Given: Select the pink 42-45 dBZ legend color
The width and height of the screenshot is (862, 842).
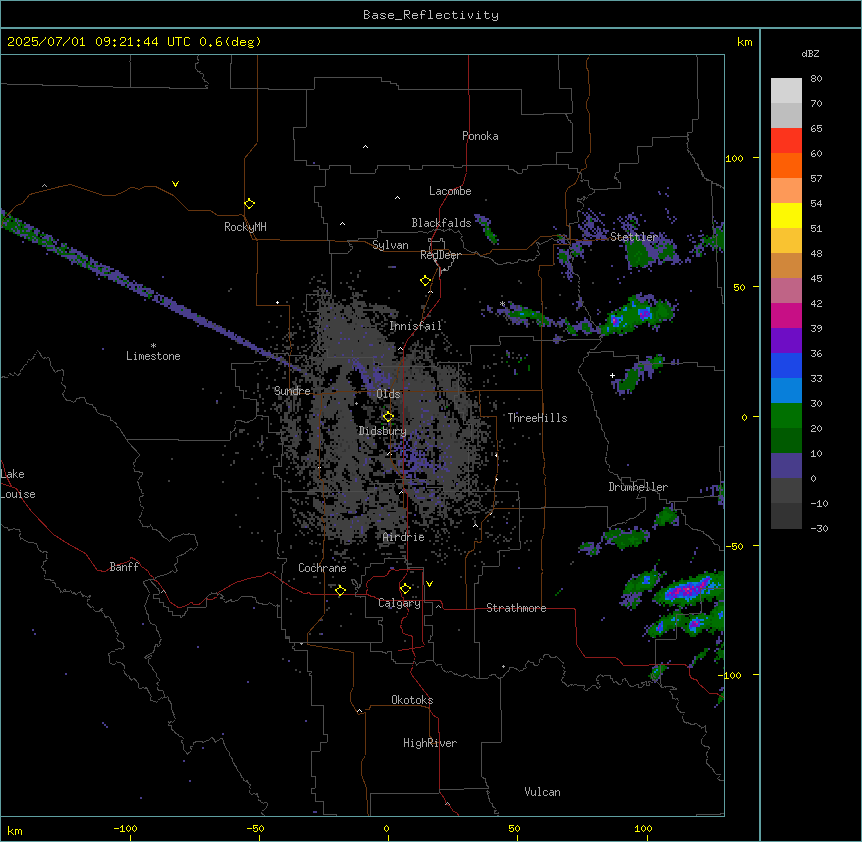Looking at the screenshot, I should pyautogui.click(x=786, y=290).
